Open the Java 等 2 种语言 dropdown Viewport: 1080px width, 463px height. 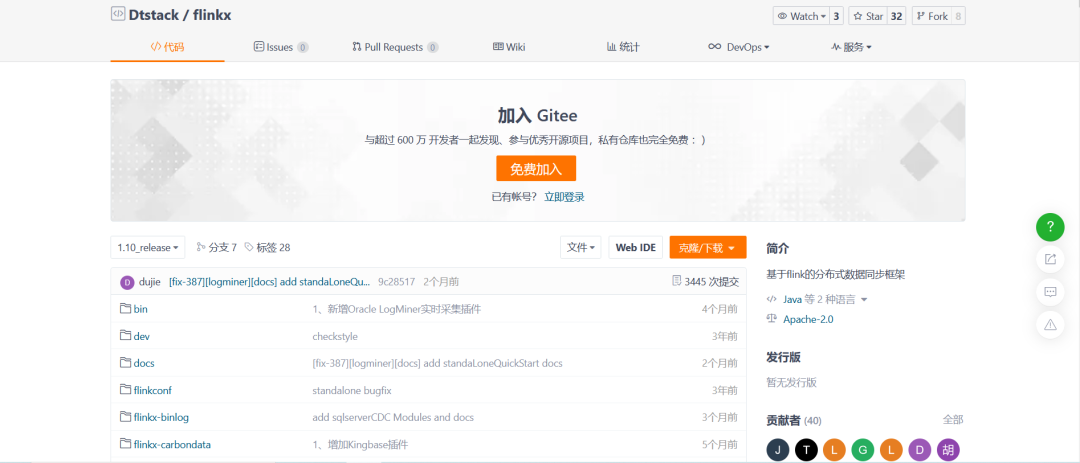click(817, 299)
